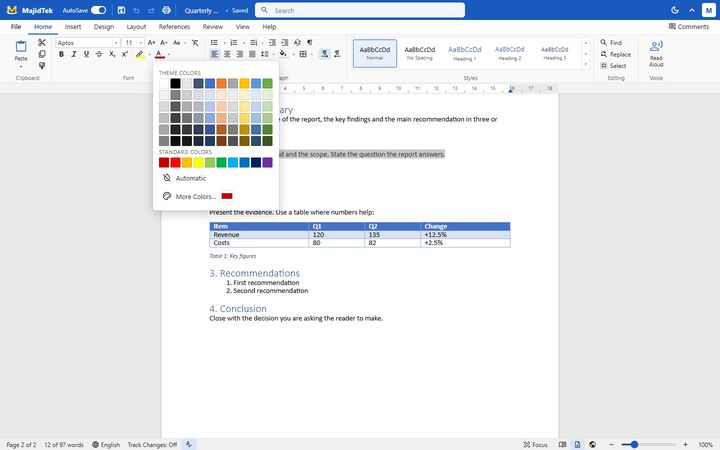Turn off the AutoSave switch
Screen dimensions: 720x450
coord(98,10)
